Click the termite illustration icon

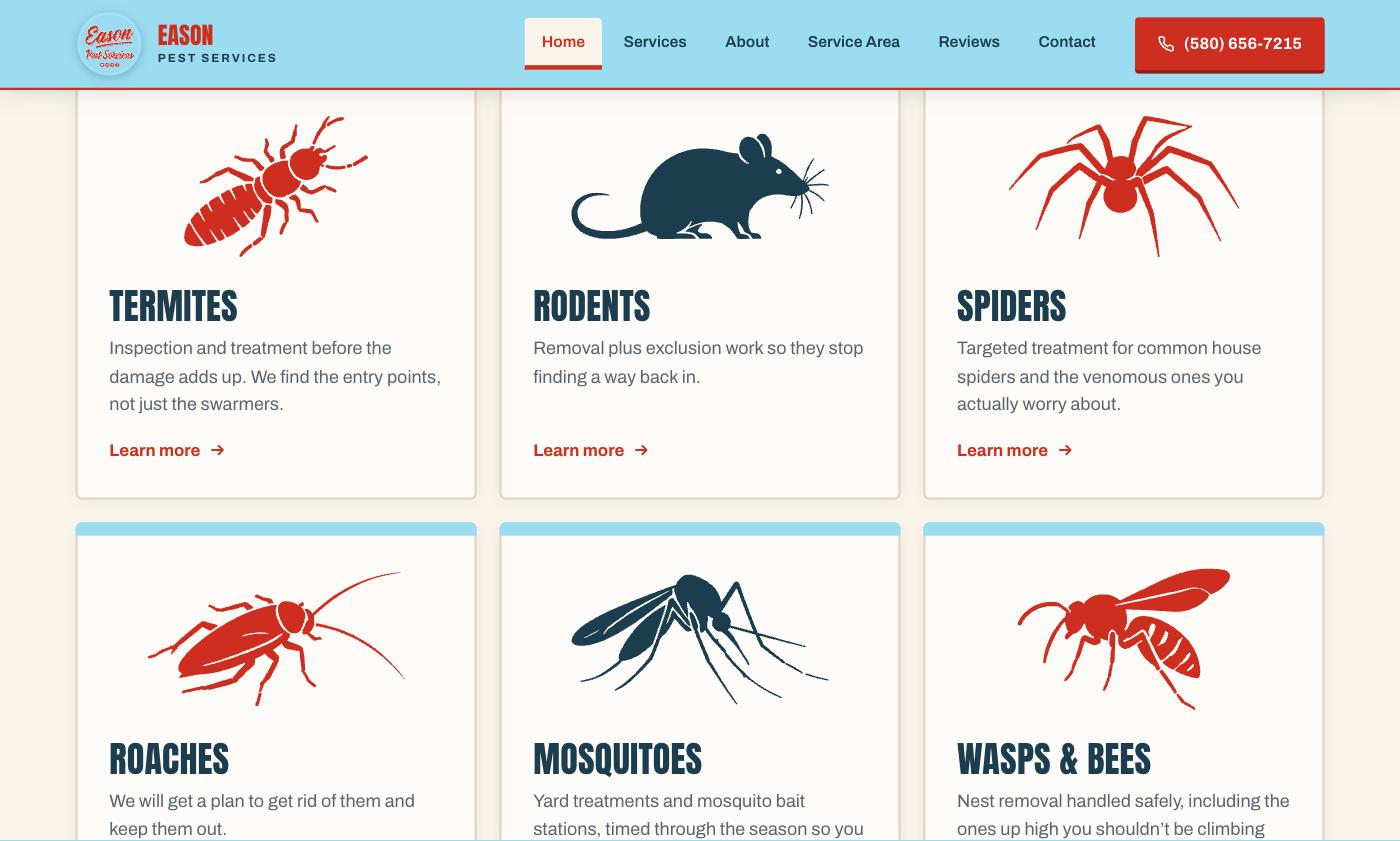276,186
